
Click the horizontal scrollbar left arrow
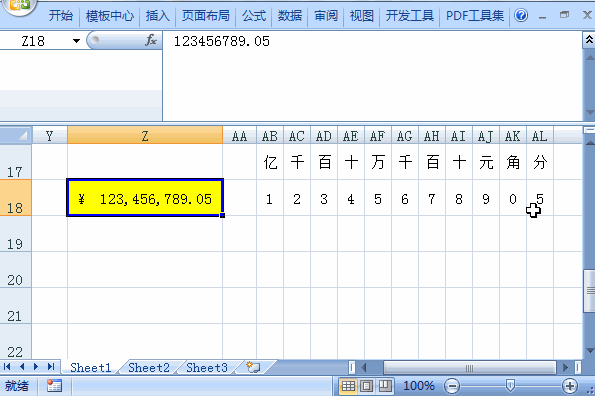364,368
